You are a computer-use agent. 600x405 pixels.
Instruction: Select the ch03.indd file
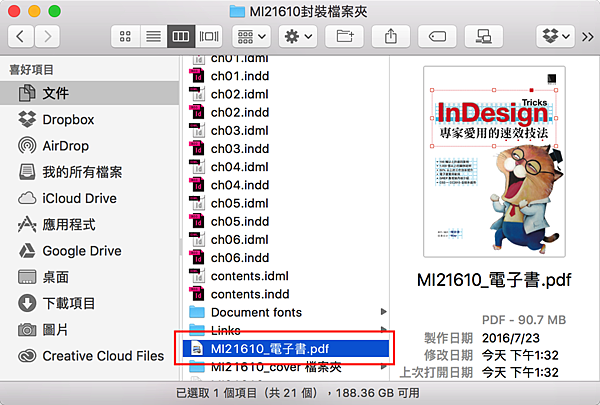[x=285, y=149]
